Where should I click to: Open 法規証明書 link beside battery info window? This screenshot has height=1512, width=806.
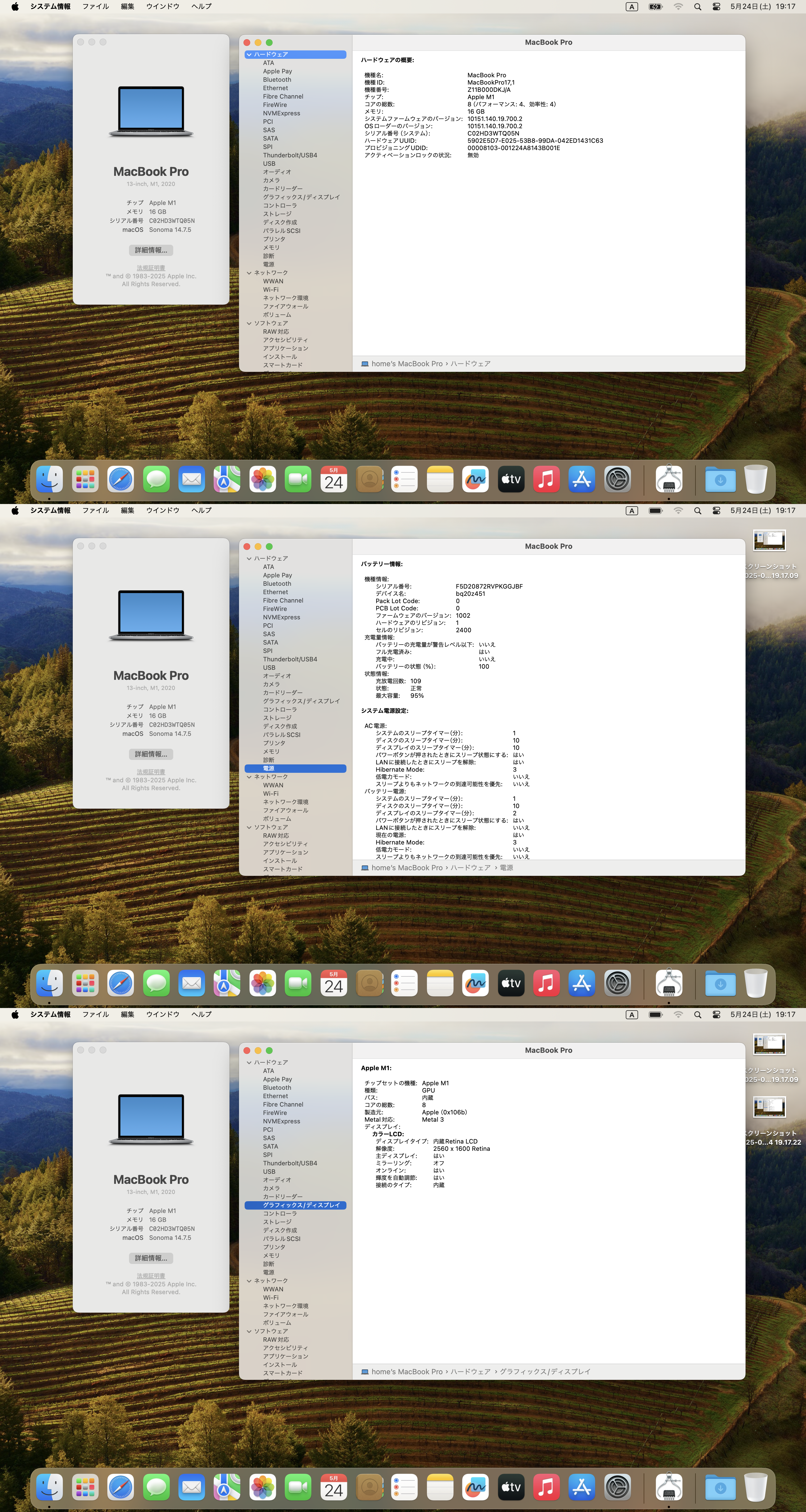tap(151, 772)
